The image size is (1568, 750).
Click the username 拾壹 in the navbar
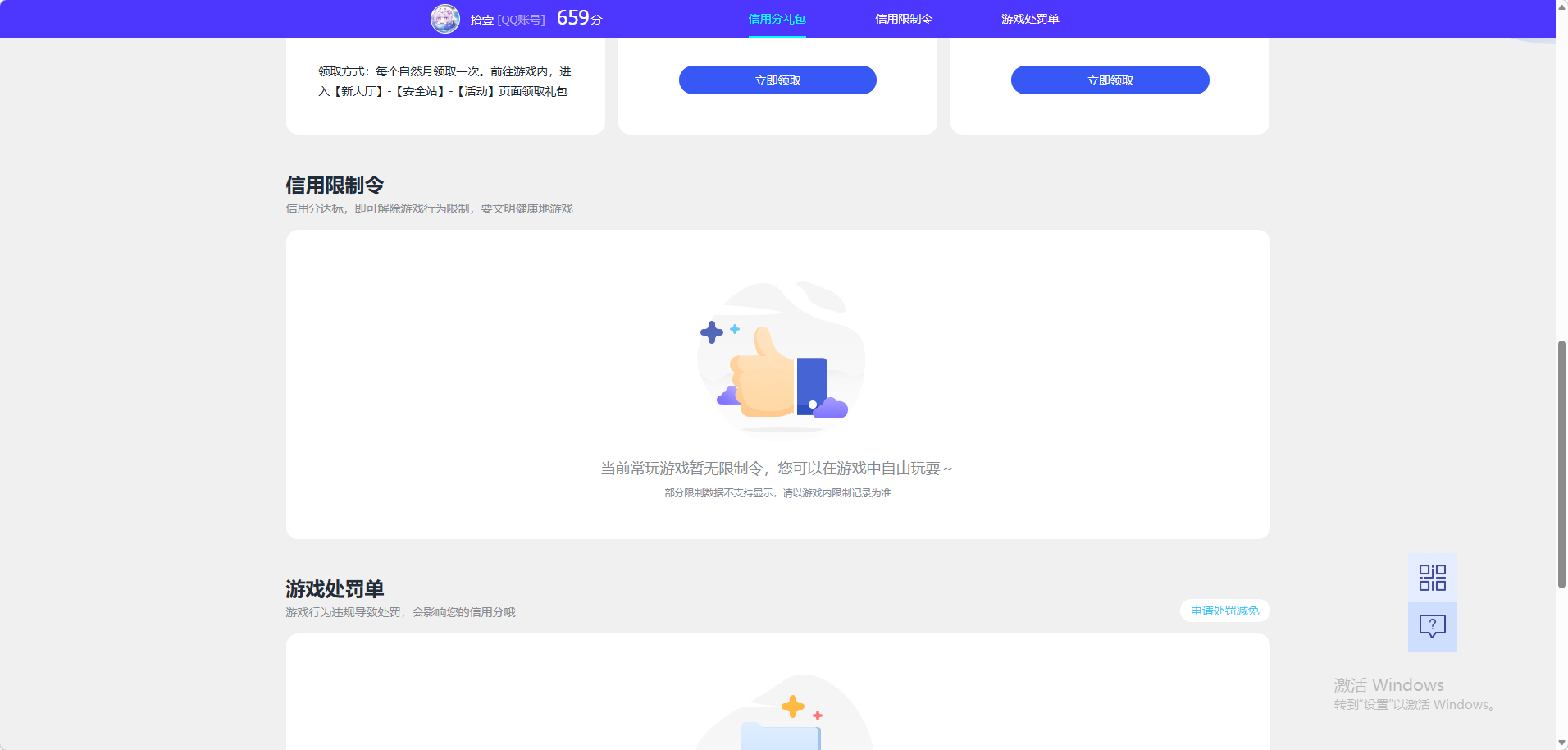click(481, 19)
